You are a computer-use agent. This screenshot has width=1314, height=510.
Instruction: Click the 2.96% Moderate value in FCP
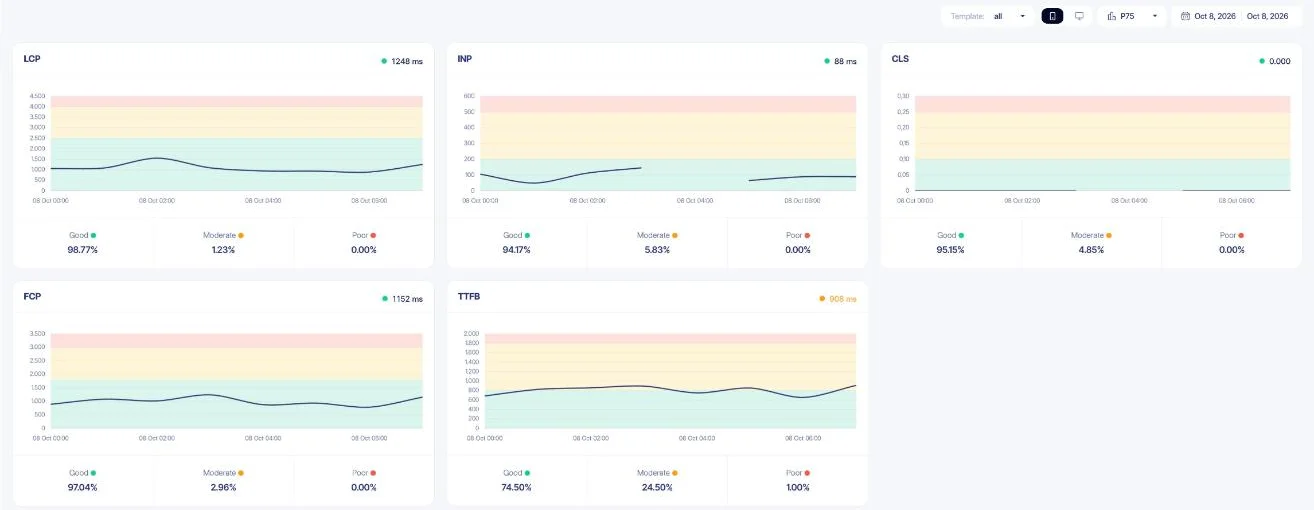[223, 488]
